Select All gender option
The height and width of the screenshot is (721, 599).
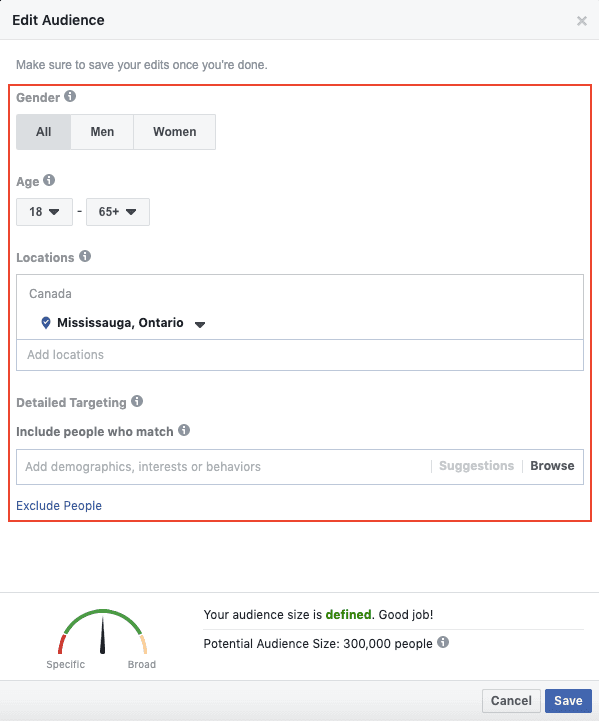click(x=44, y=132)
